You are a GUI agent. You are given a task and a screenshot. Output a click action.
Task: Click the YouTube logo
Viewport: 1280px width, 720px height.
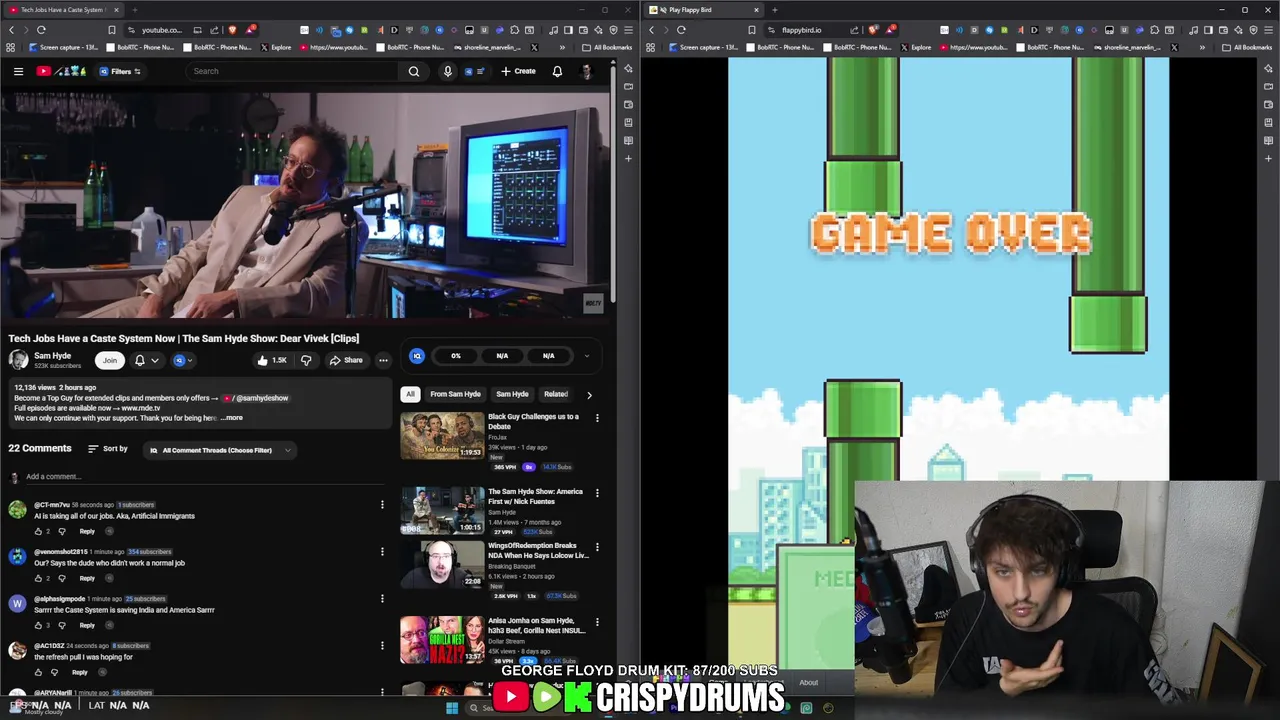pos(60,71)
